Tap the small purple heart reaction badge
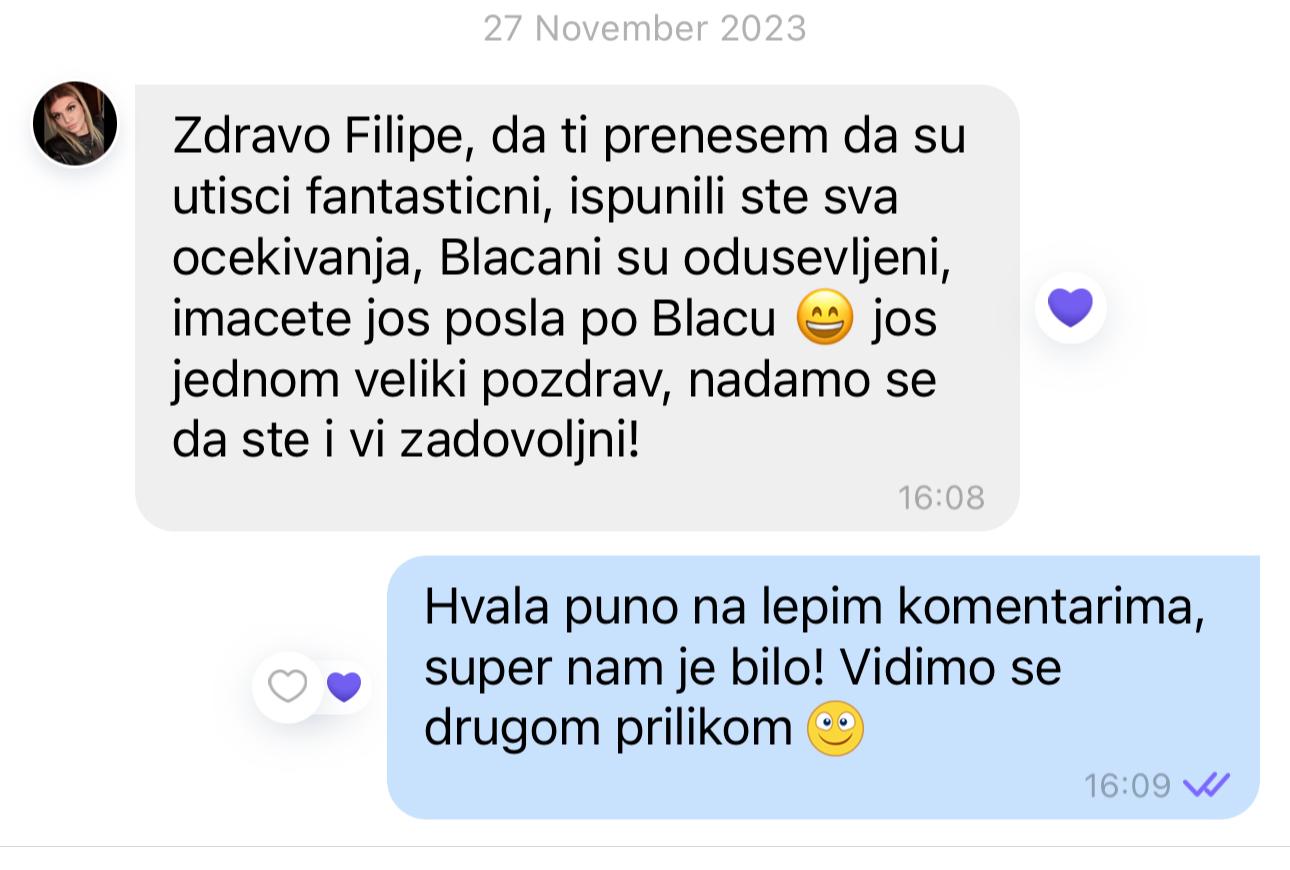Viewport: 1290px width, 870px height. [344, 687]
